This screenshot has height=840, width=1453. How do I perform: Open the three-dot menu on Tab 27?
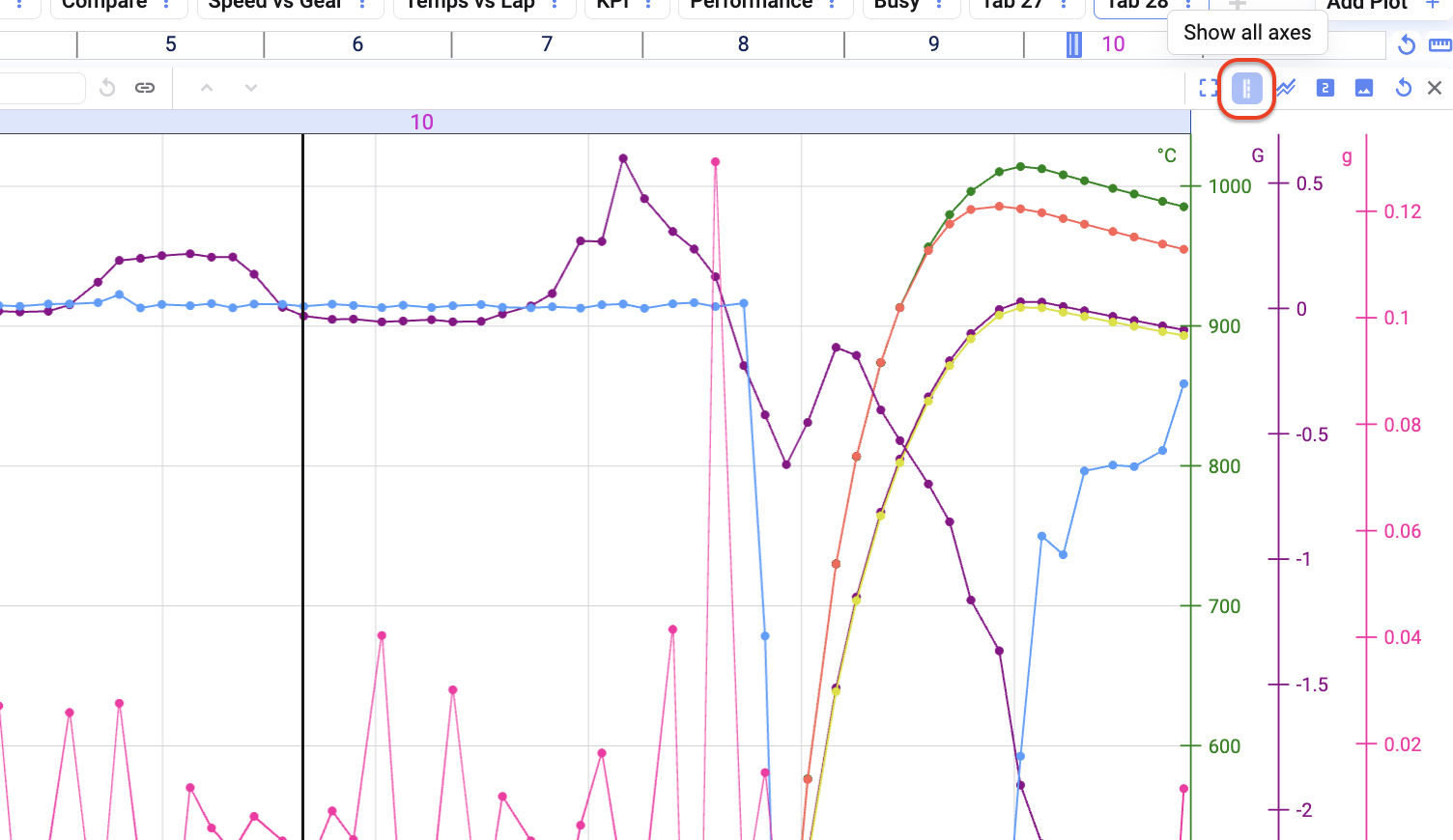[1064, 3]
